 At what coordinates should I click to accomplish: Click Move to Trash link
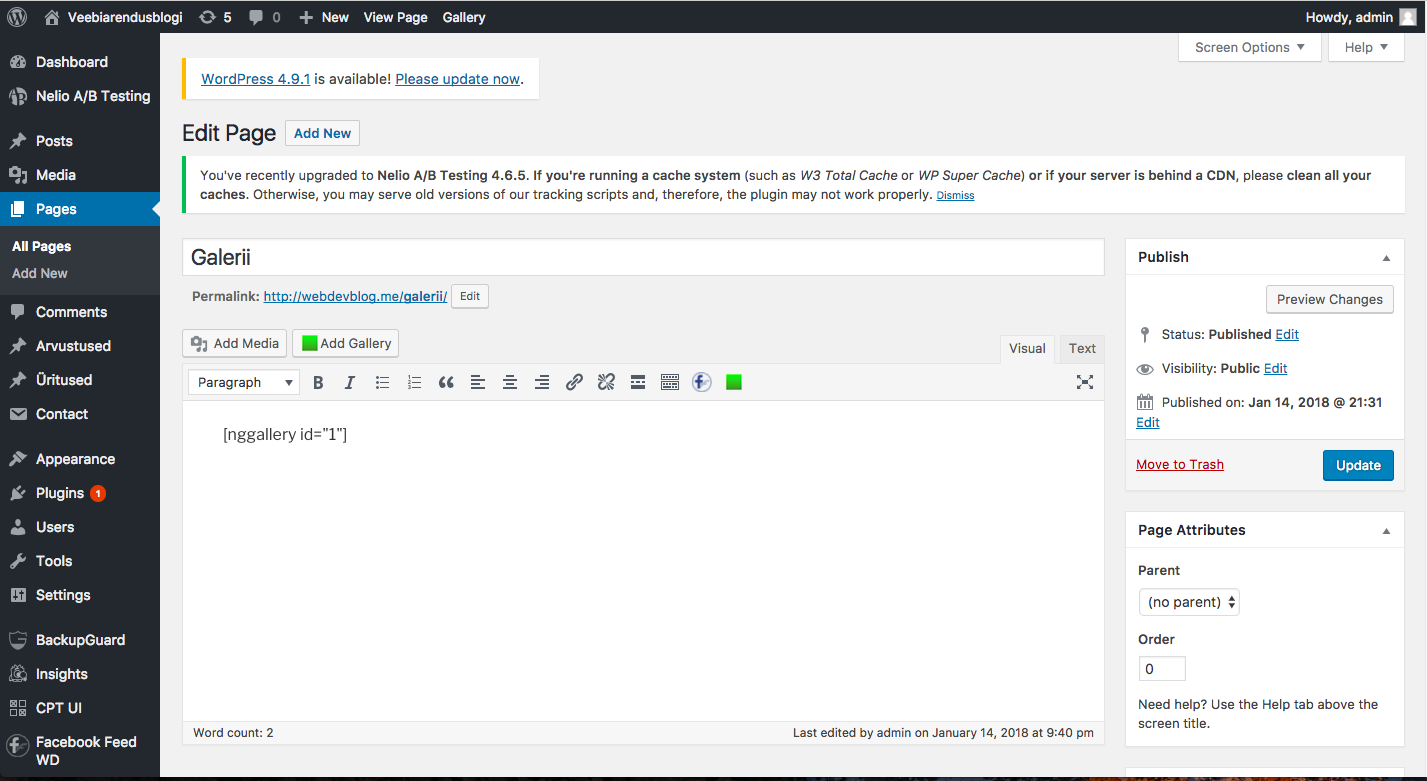pos(1180,465)
